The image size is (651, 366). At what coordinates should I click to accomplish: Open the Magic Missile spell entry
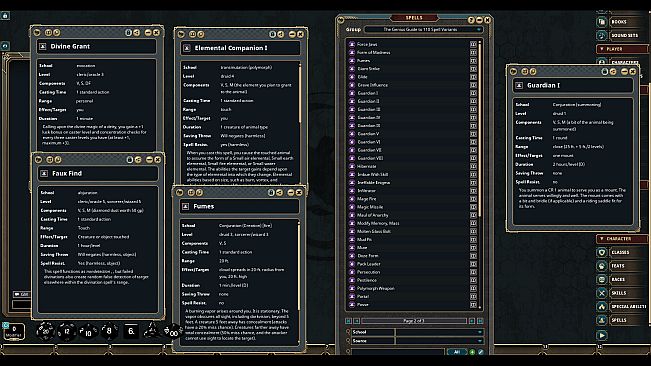click(370, 207)
